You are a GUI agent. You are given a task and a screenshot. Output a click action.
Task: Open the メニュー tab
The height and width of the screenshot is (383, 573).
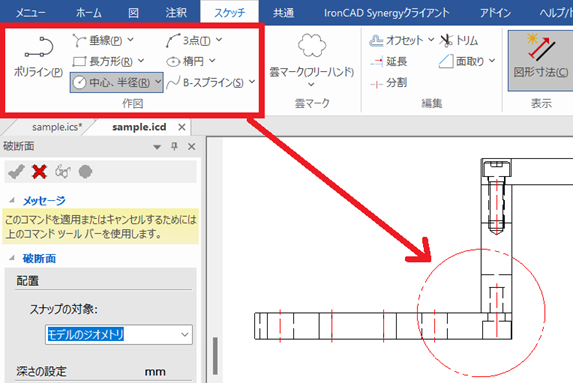[31, 13]
